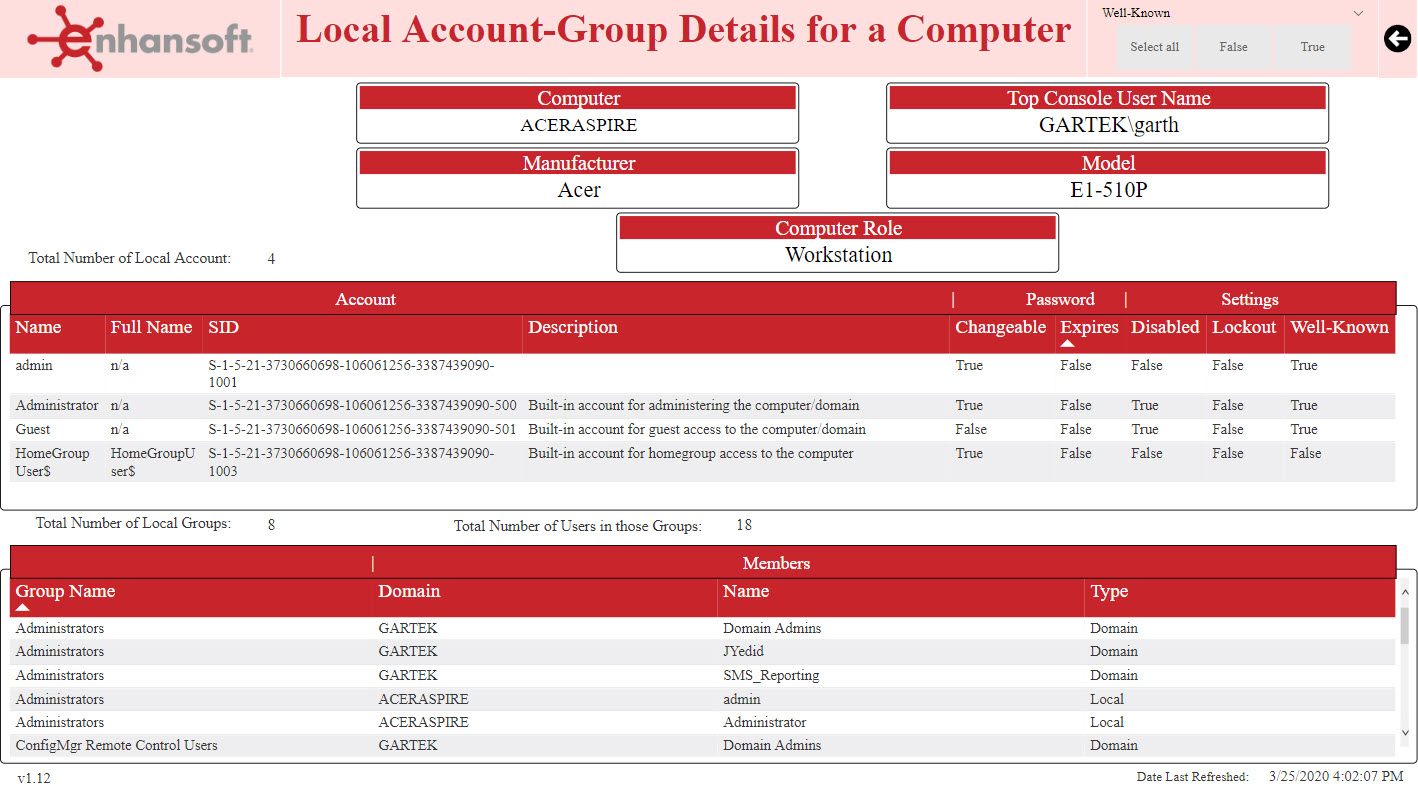Click the Date Last Refreshed timestamp
Screen dimensions: 1418x797
pyautogui.click(x=1335, y=776)
